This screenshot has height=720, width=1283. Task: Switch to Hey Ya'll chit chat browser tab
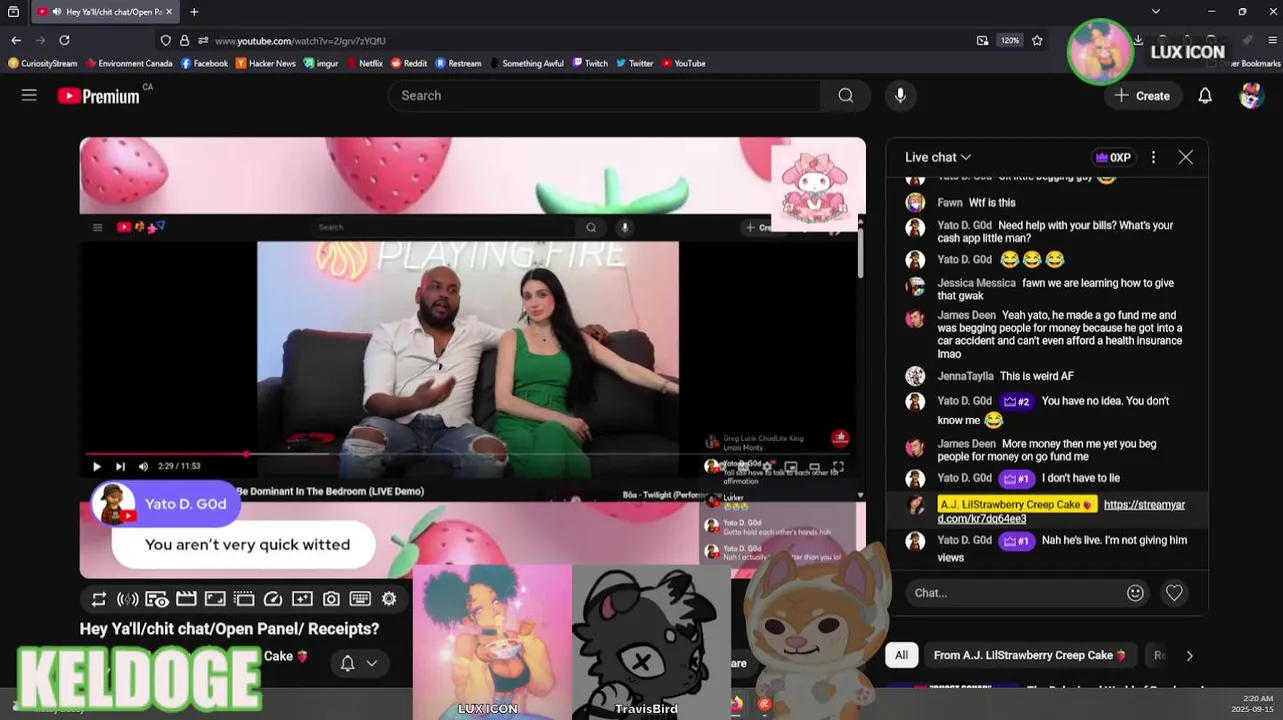coord(104,12)
